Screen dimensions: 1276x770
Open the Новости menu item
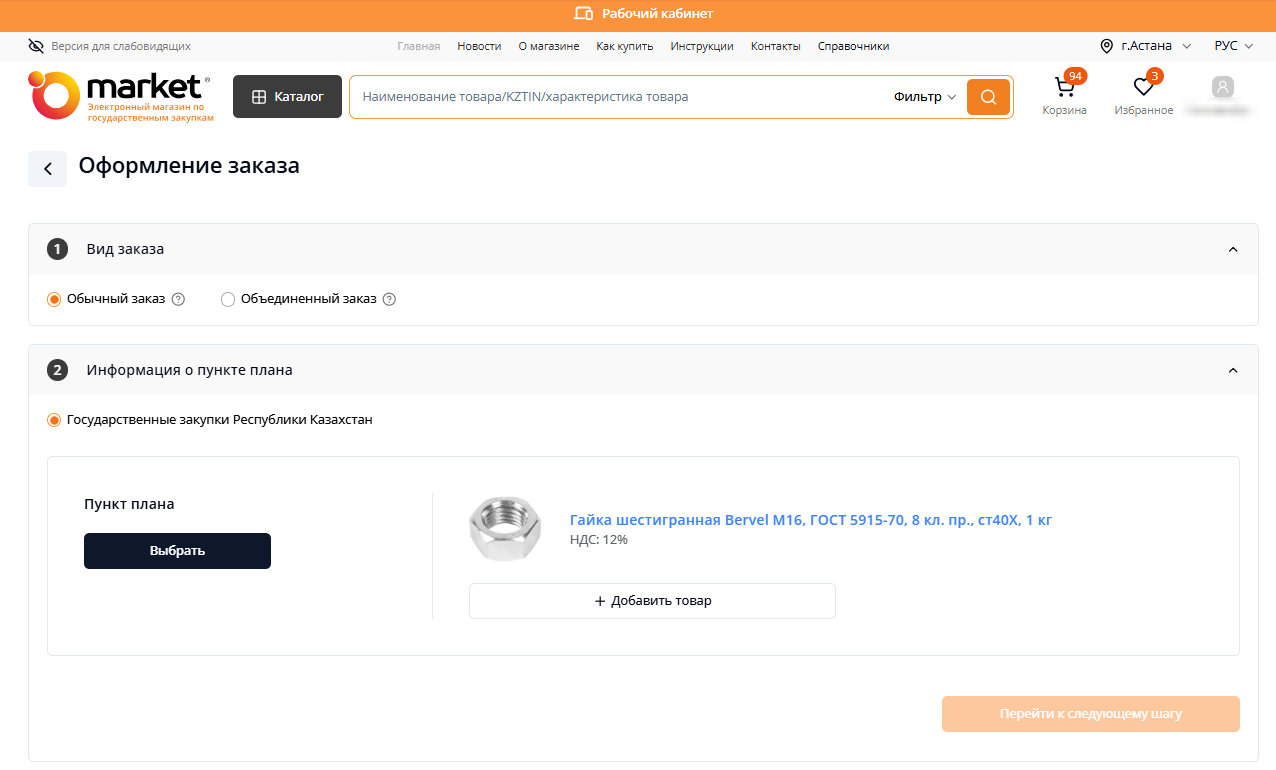coord(479,46)
